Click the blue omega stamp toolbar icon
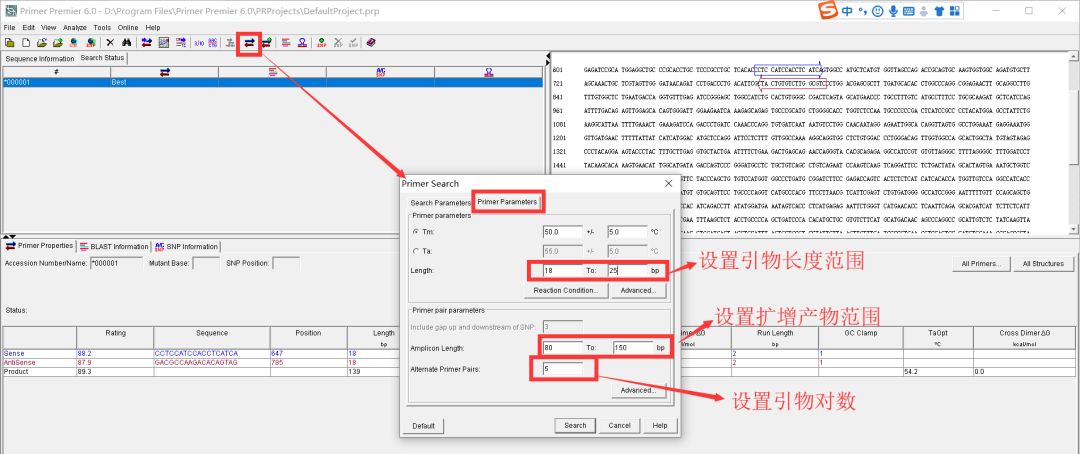1080x454 pixels. click(x=303, y=43)
